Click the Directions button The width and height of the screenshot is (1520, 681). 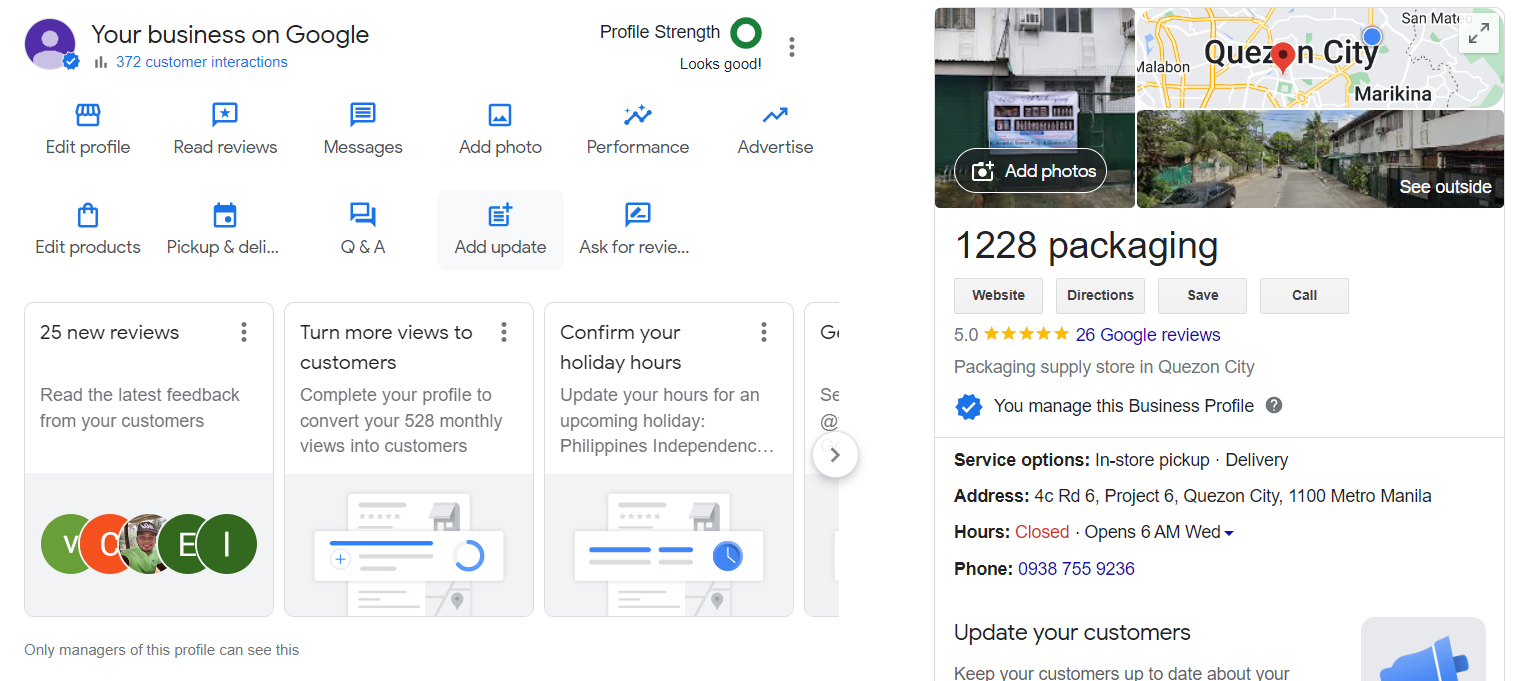tap(1100, 296)
